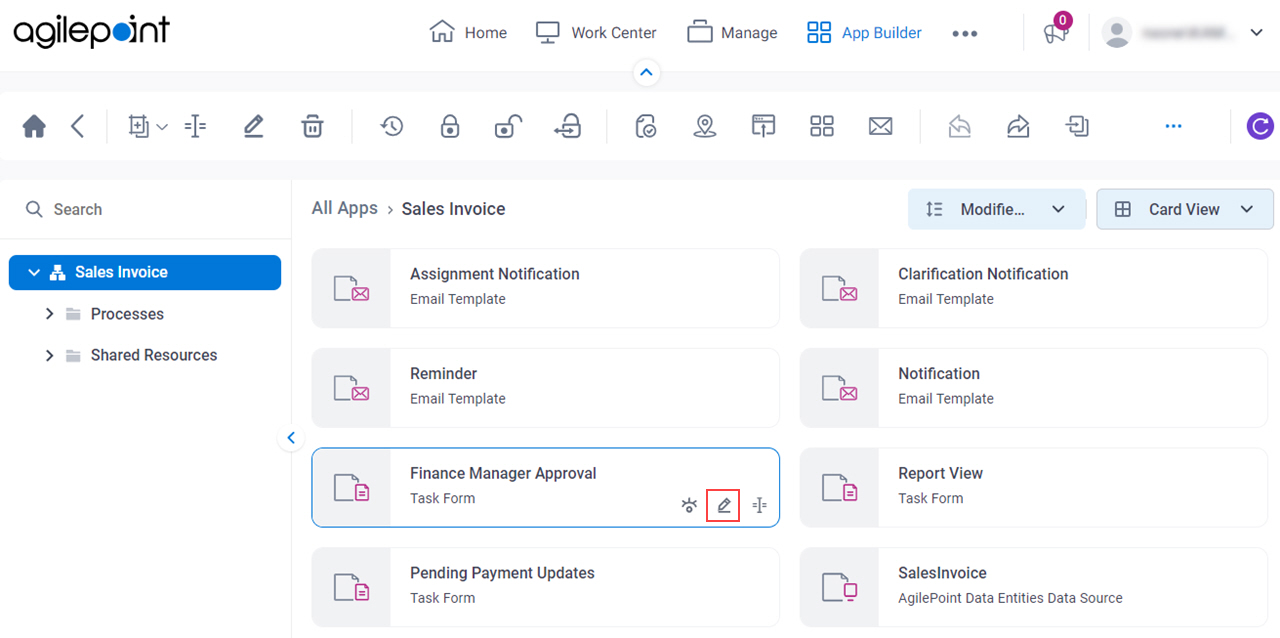Click the purple refresh circle icon

pos(1260,126)
